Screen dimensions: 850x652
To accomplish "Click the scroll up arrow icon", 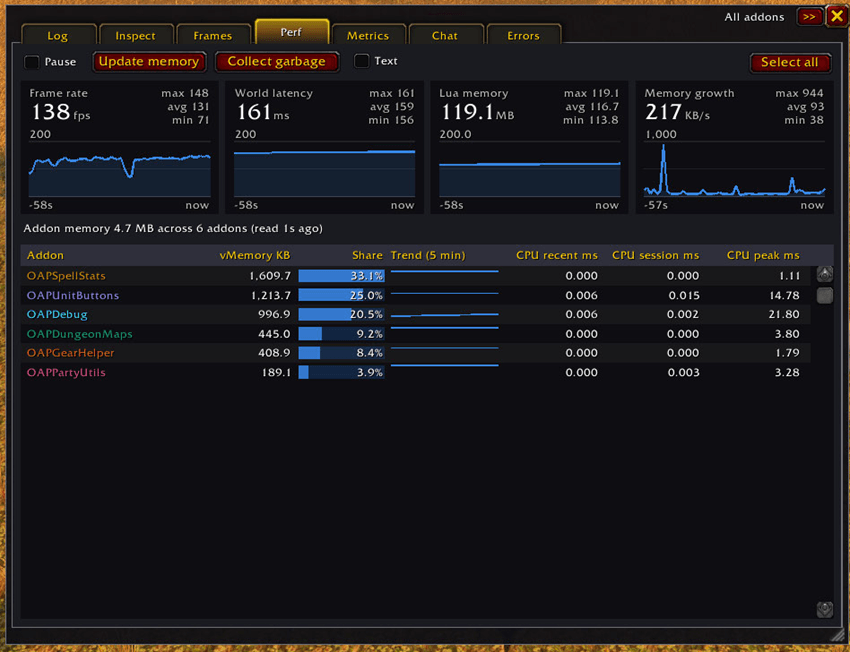I will 825,274.
